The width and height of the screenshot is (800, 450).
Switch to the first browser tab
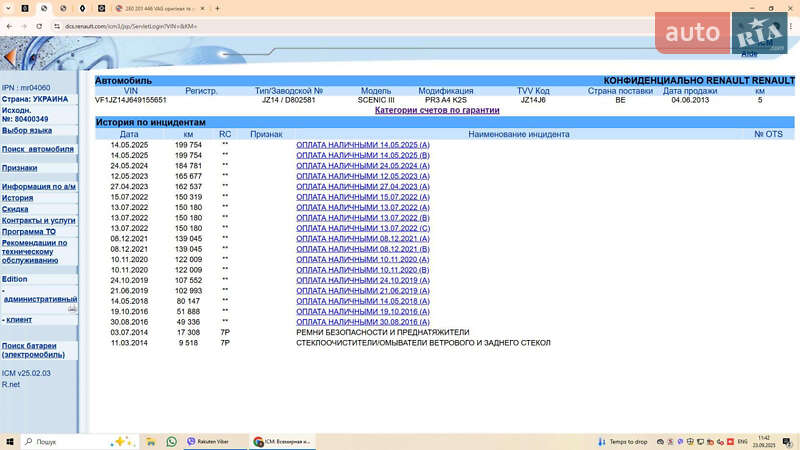(25, 8)
